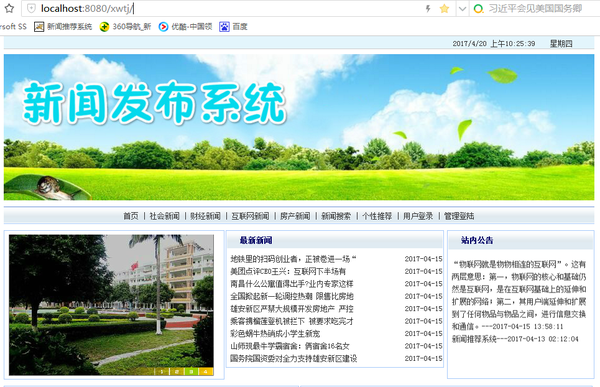The width and height of the screenshot is (600, 387).
Task: Open the 360导航 bookmark
Action: 125,26
